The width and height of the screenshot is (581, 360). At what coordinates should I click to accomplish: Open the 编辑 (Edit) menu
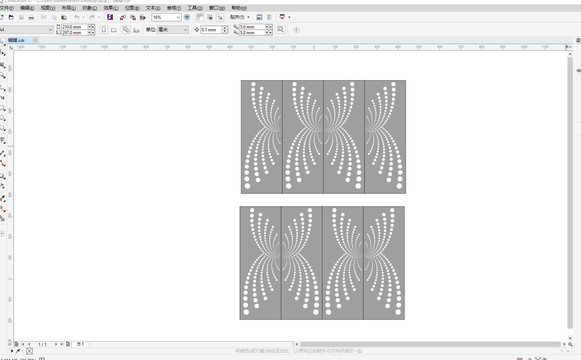coord(27,8)
